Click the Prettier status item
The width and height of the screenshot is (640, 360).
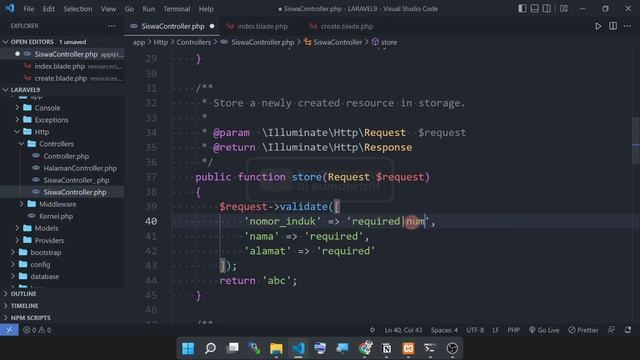pos(583,330)
